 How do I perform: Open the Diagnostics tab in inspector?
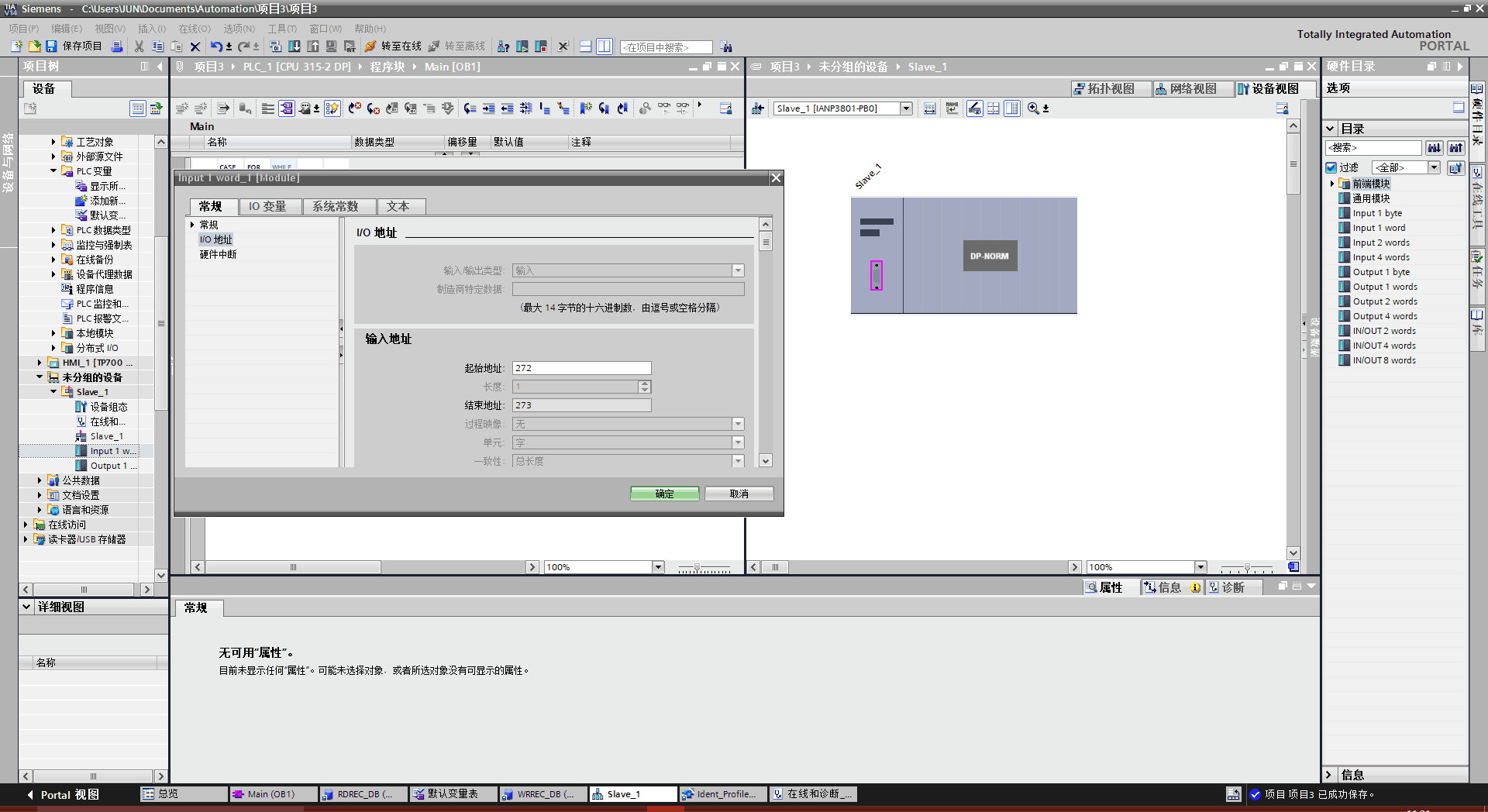click(x=1232, y=587)
